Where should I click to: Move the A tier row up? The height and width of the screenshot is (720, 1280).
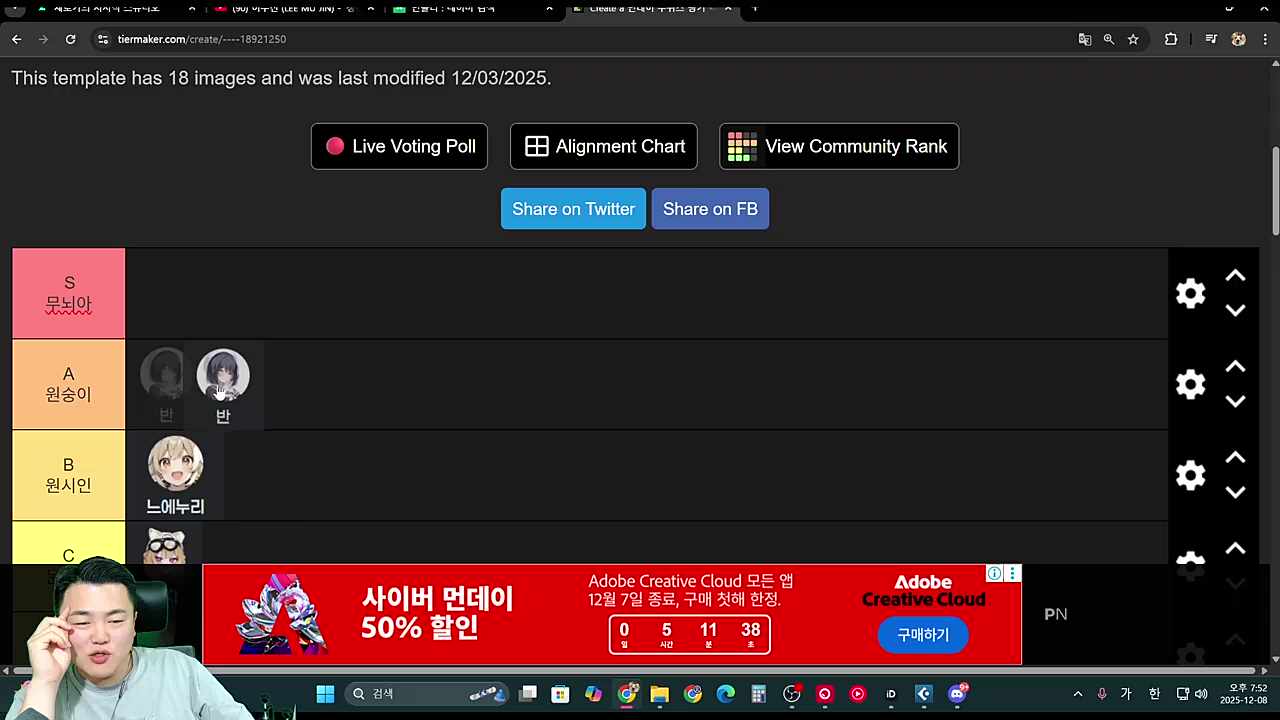point(1235,367)
